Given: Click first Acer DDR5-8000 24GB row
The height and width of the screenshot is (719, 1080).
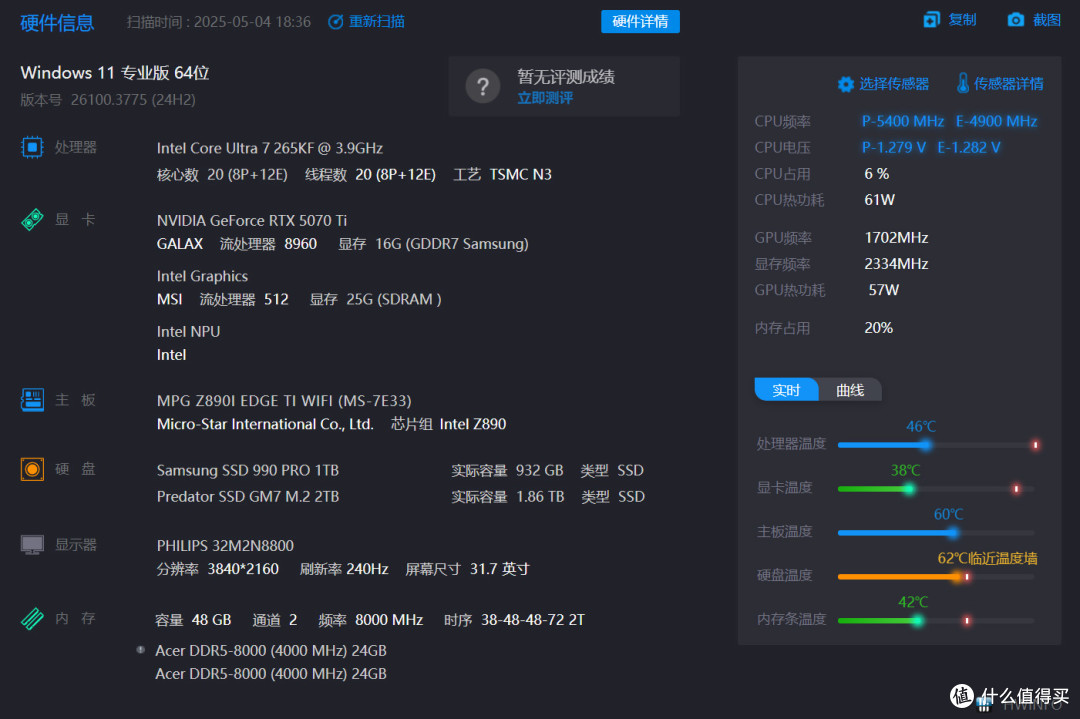Looking at the screenshot, I should [x=271, y=651].
